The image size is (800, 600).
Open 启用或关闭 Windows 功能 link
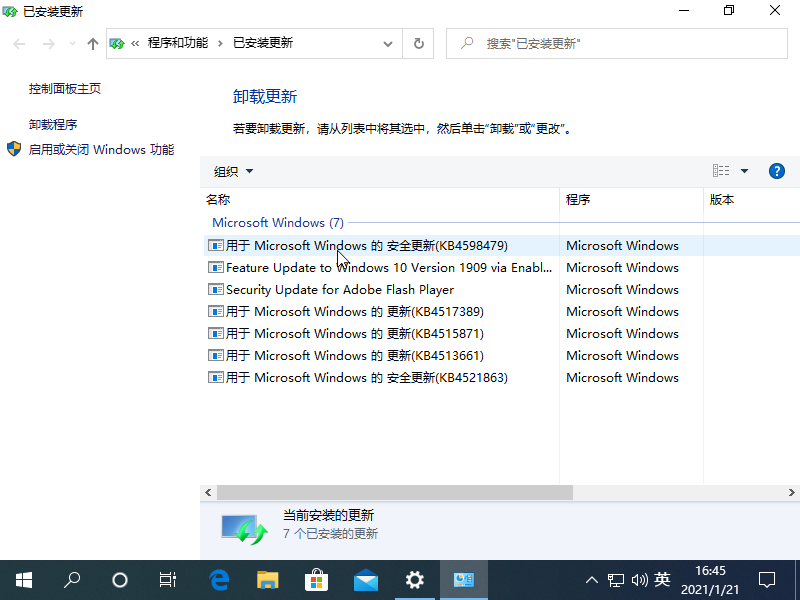101,149
